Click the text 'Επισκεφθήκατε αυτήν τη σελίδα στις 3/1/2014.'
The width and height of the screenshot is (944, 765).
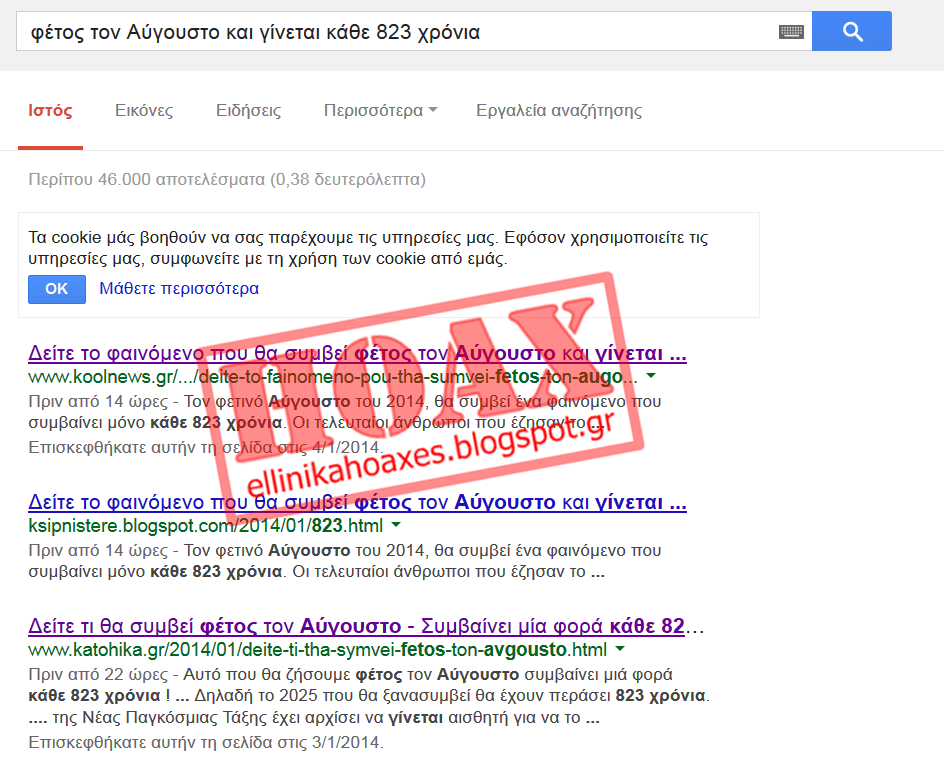click(205, 742)
